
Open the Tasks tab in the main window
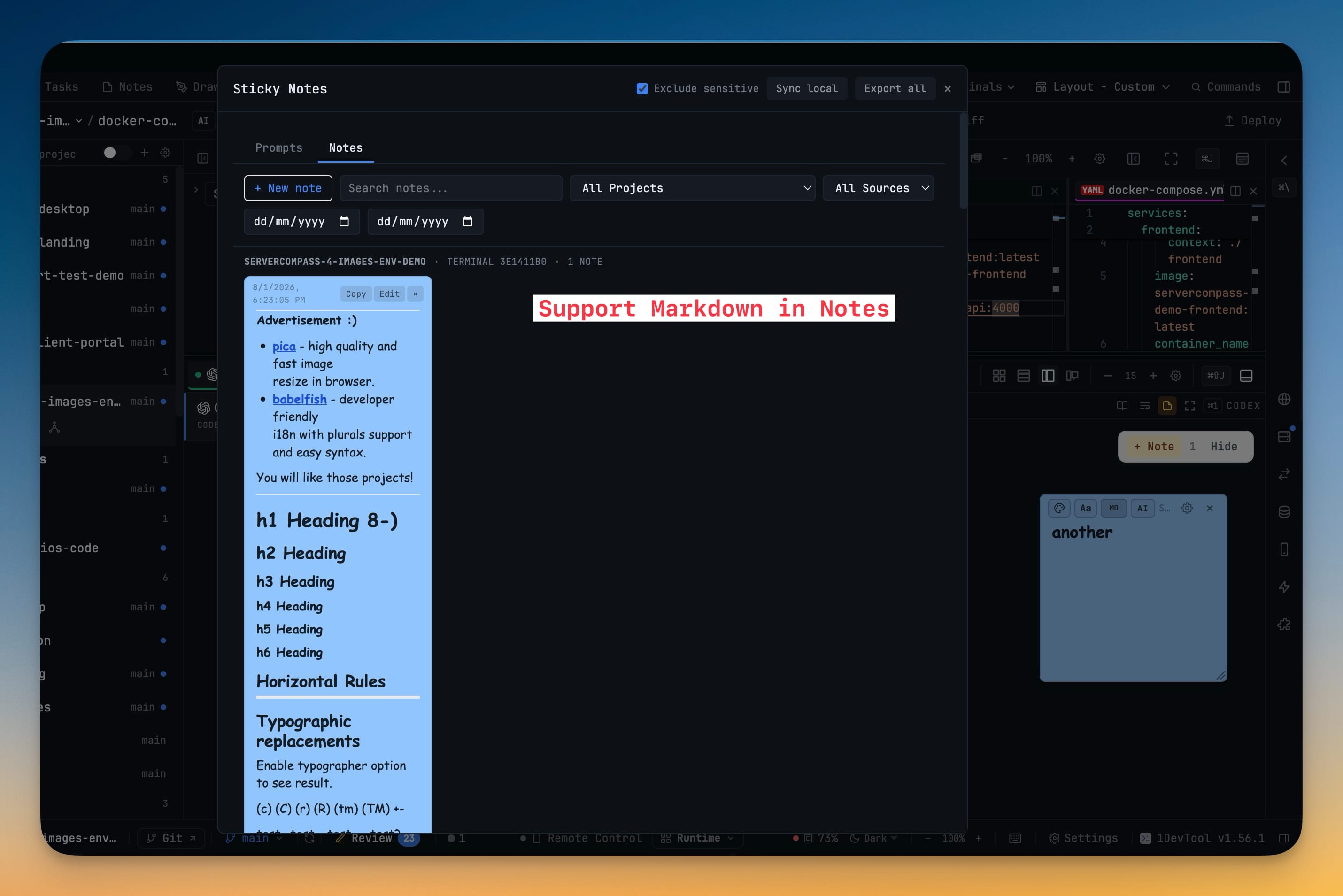[62, 87]
